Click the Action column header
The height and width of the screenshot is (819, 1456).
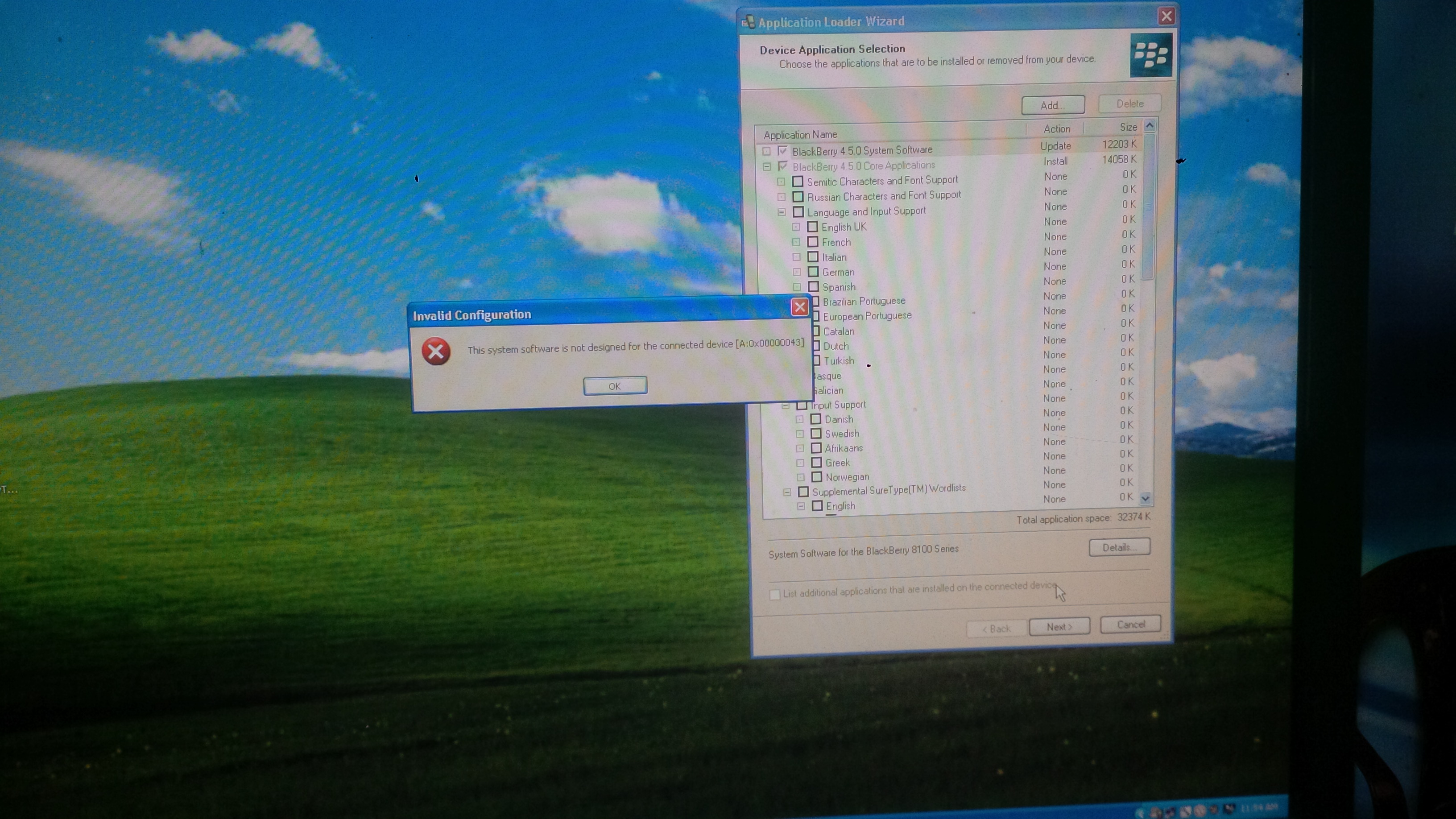(x=1056, y=129)
